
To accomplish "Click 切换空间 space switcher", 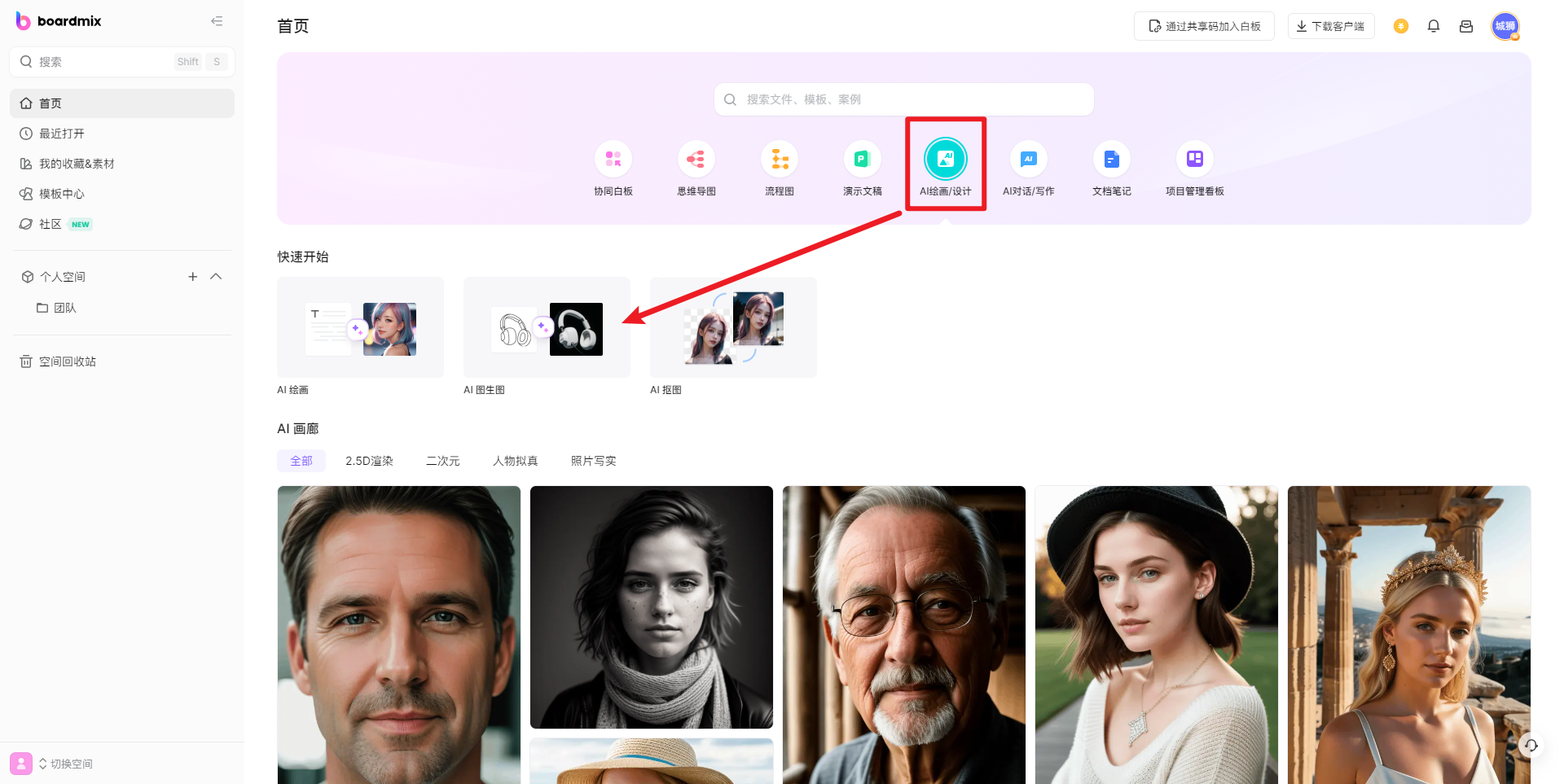I will click(66, 764).
